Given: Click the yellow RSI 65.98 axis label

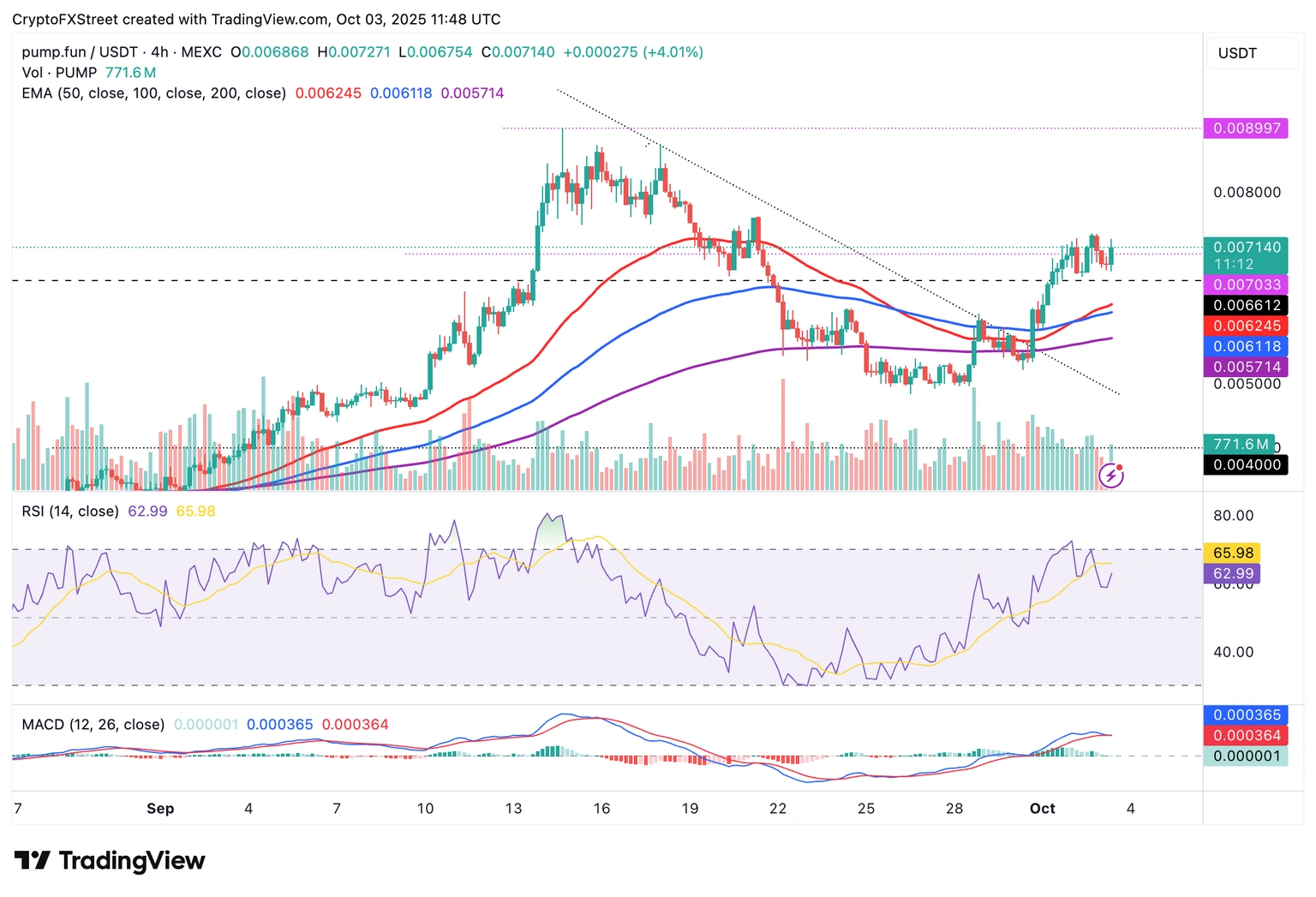Looking at the screenshot, I should pos(1232,553).
